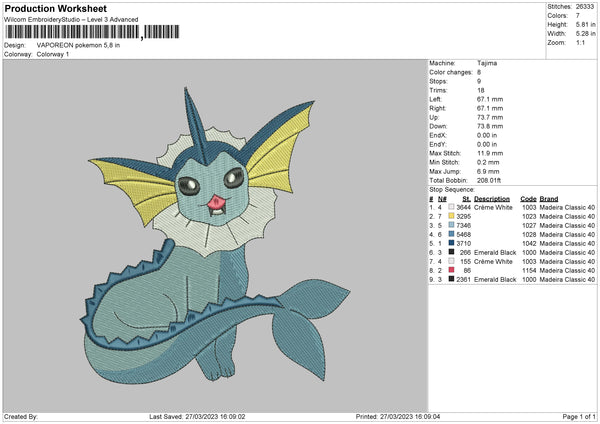Viewport: 600px width, 424px height.
Task: Click the black swatch in stop row 9
Action: (452, 279)
